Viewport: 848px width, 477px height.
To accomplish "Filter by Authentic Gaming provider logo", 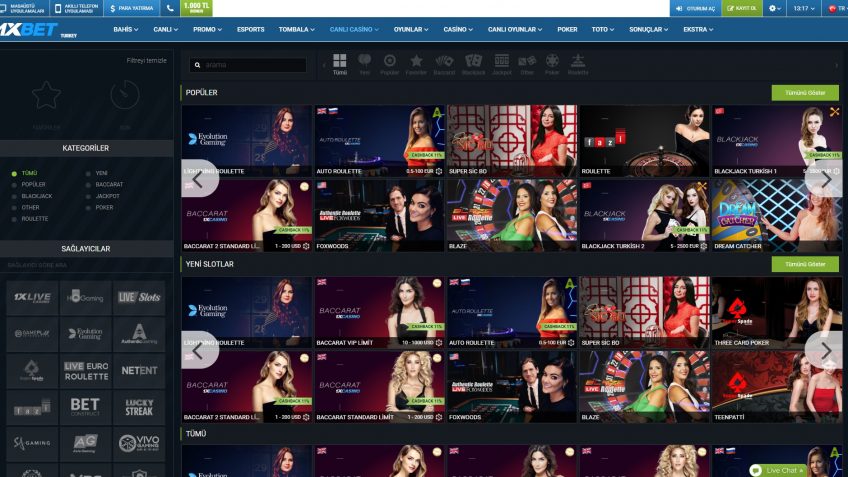I will (x=139, y=334).
